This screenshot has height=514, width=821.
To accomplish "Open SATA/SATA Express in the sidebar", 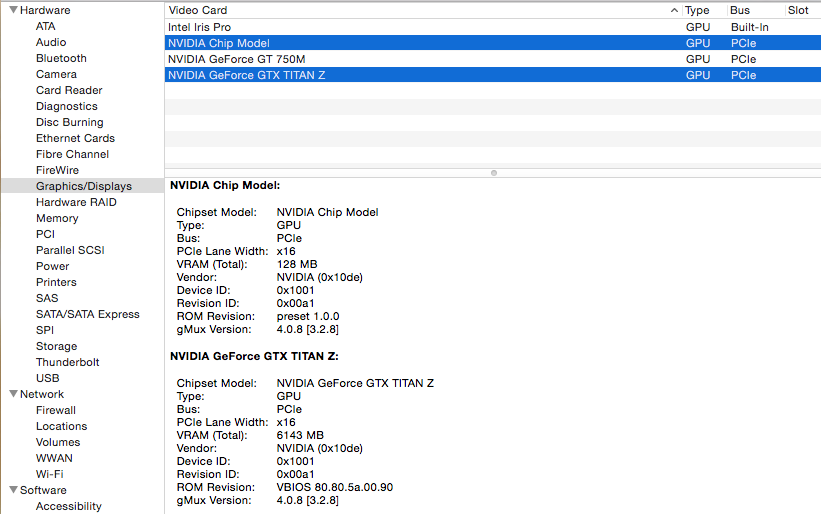I will coord(87,314).
